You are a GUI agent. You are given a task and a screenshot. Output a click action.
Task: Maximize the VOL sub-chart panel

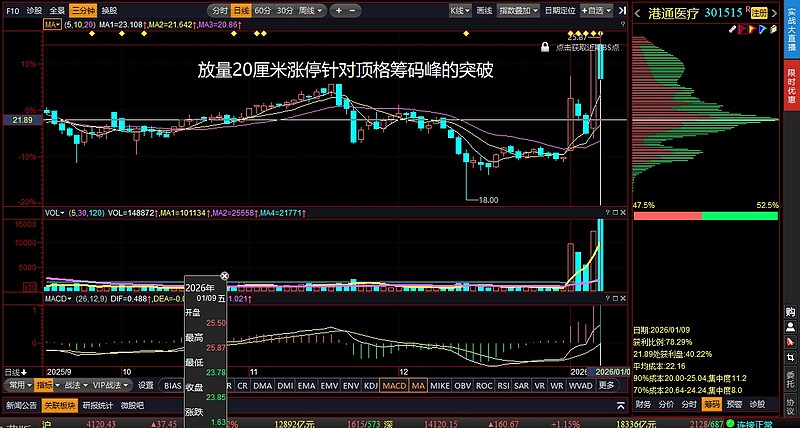pyautogui.click(x=615, y=213)
